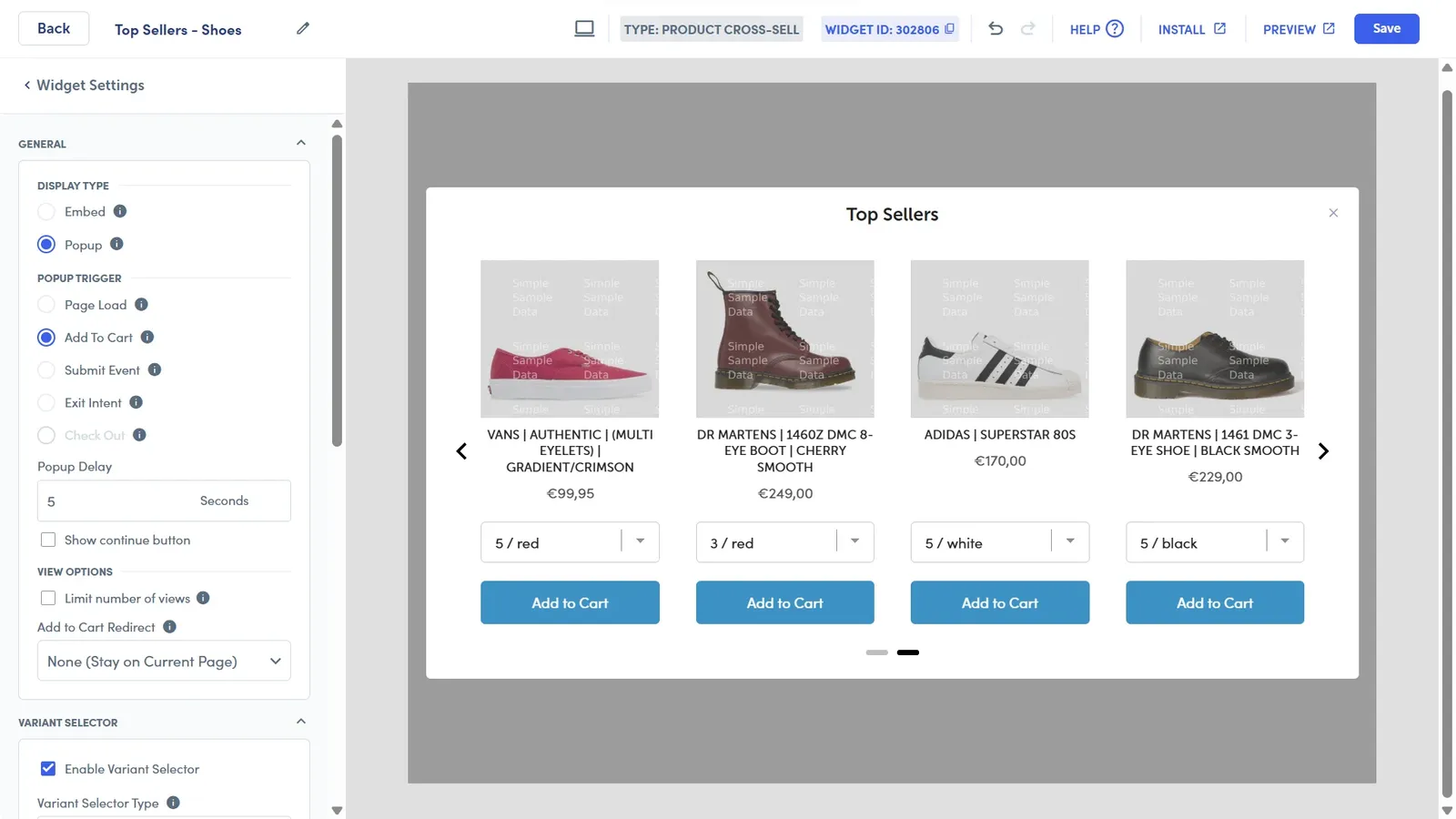The image size is (1456, 819).
Task: Collapse the General section
Action: point(301,143)
